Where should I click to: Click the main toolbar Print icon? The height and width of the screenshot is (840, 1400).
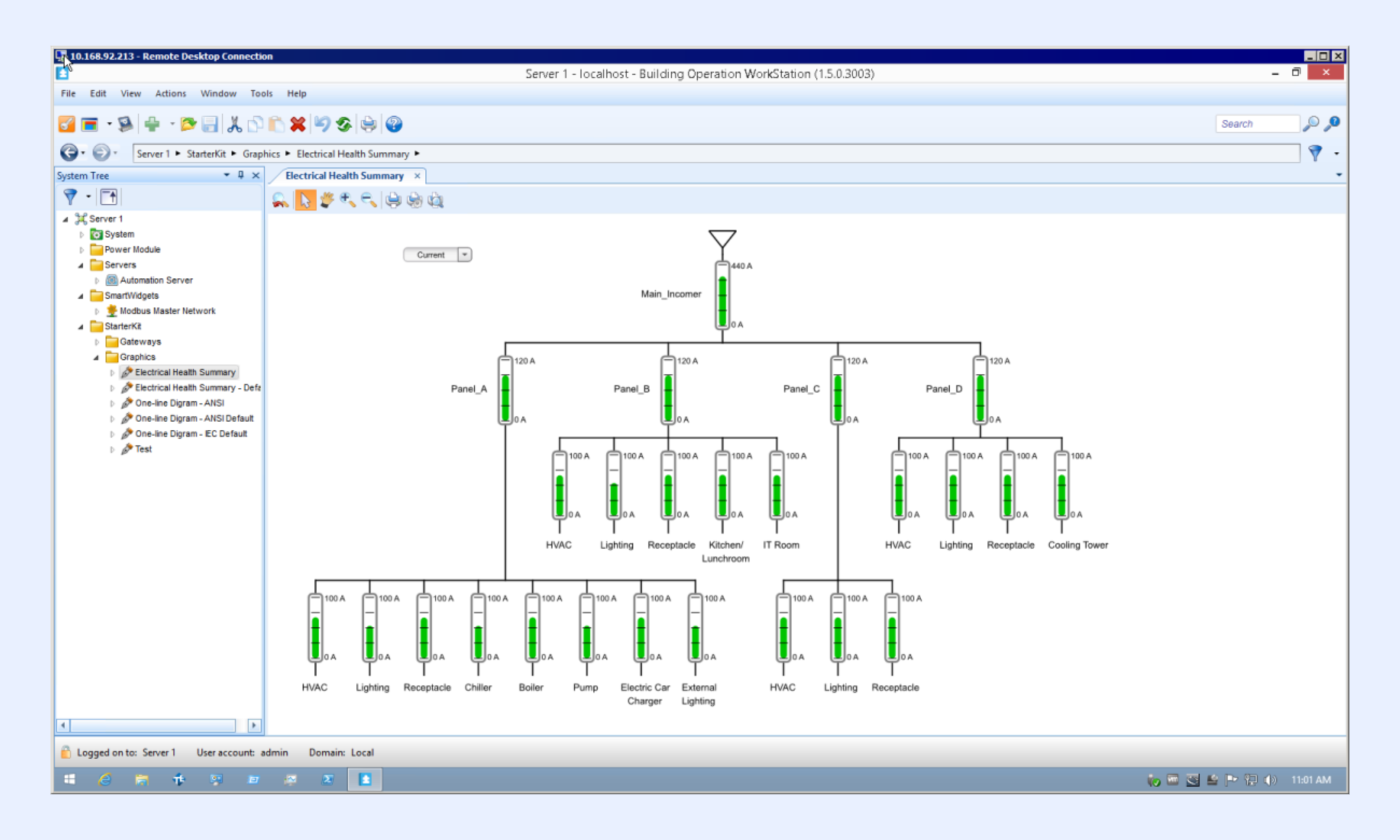[368, 124]
